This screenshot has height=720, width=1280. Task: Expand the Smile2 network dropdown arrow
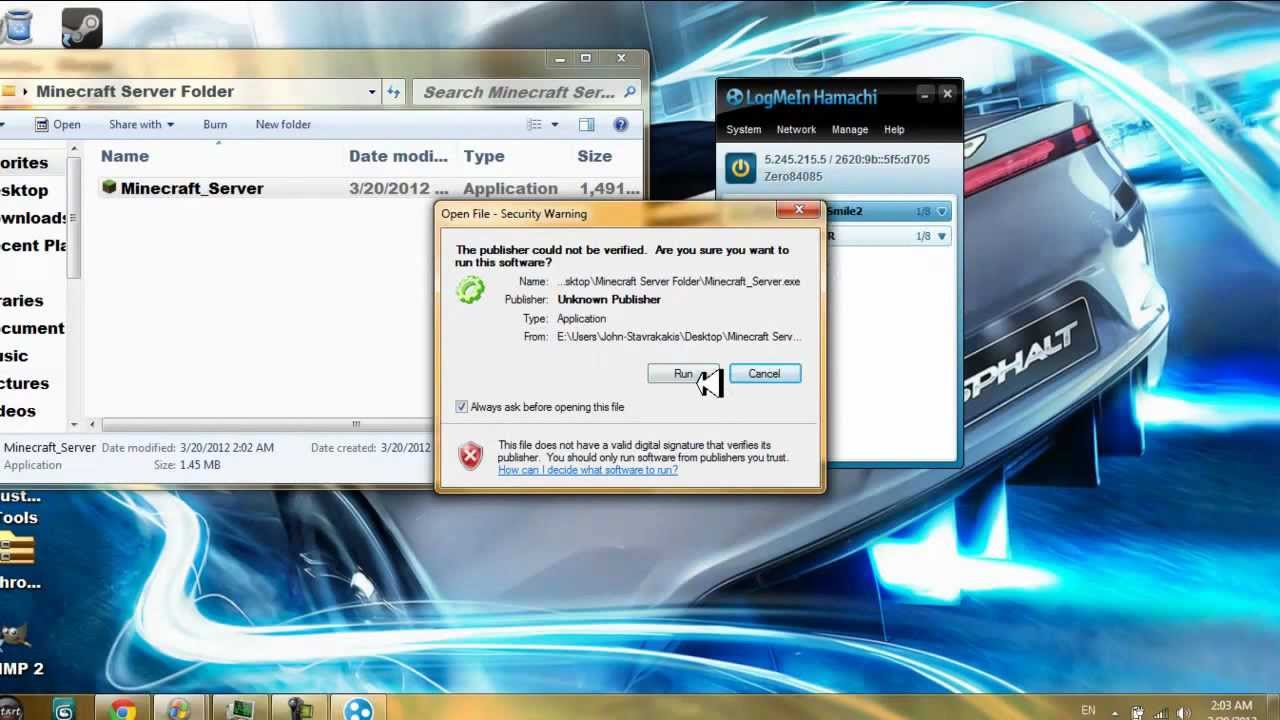click(x=942, y=212)
